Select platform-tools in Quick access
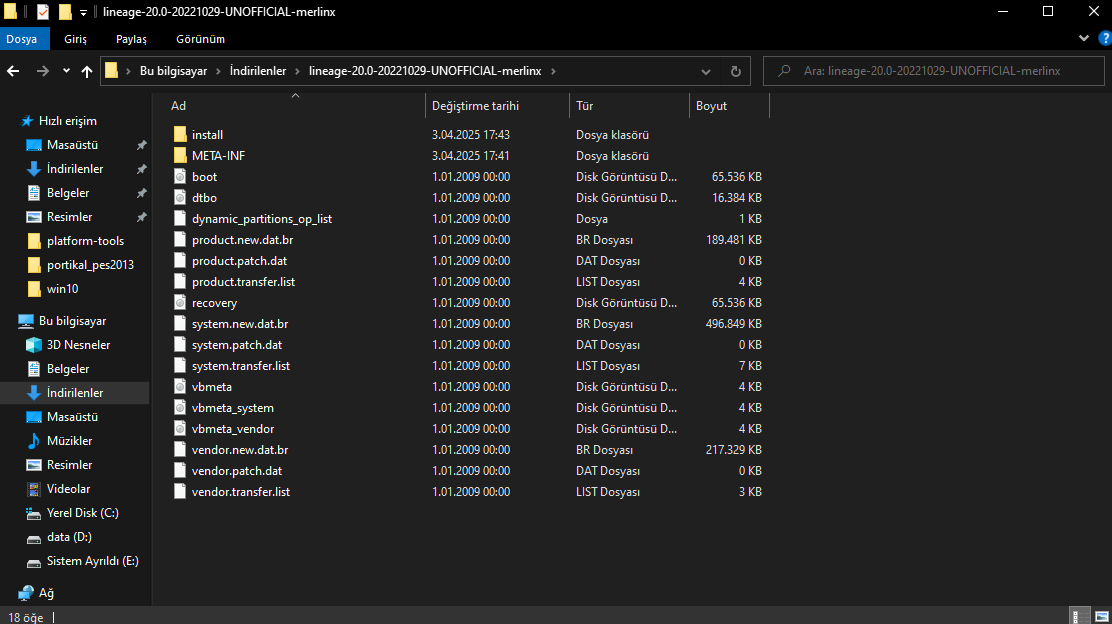The height and width of the screenshot is (624, 1112). coord(85,241)
